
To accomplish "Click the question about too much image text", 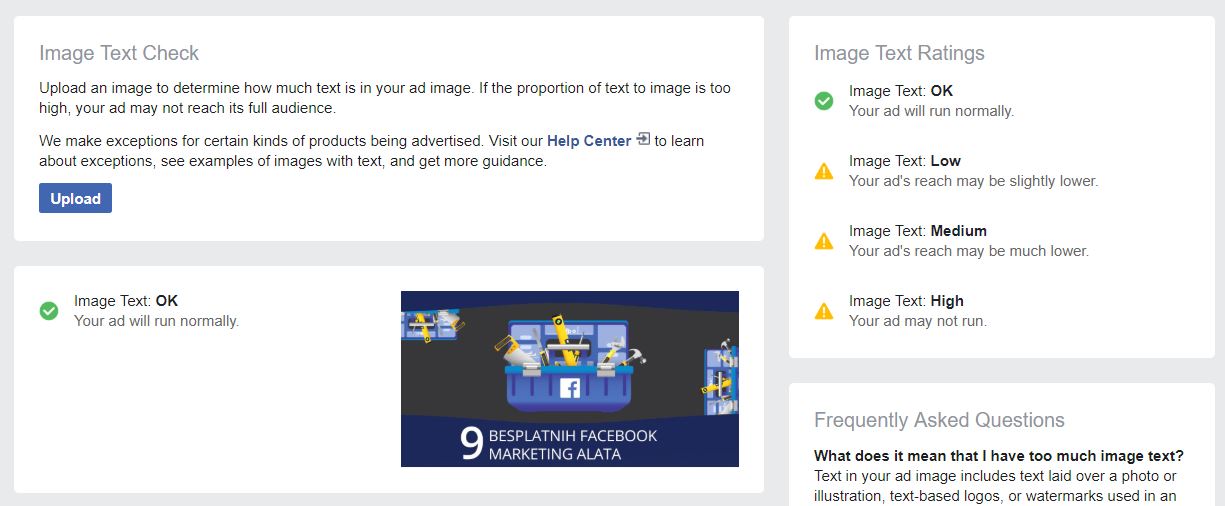I will pyautogui.click(x=998, y=457).
